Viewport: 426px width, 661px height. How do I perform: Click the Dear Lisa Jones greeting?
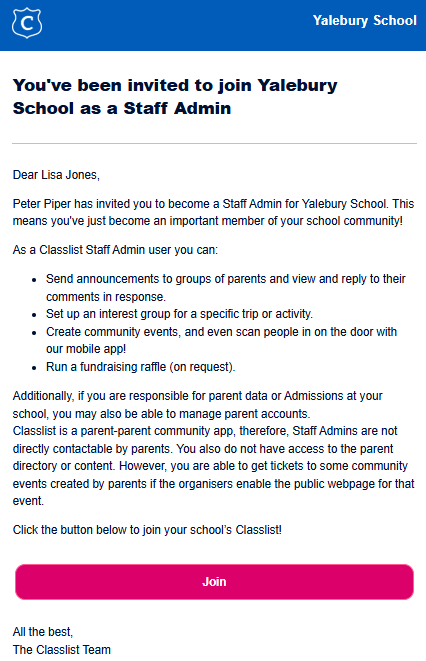(56, 175)
